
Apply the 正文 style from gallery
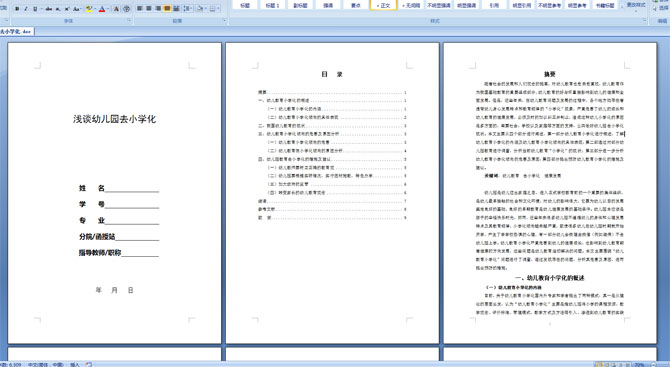coord(383,5)
